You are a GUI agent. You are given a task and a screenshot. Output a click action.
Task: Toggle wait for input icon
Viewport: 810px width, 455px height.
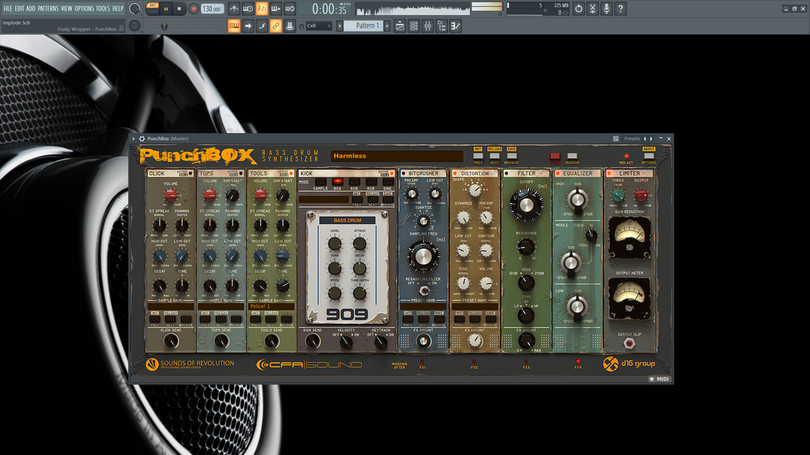tap(248, 9)
